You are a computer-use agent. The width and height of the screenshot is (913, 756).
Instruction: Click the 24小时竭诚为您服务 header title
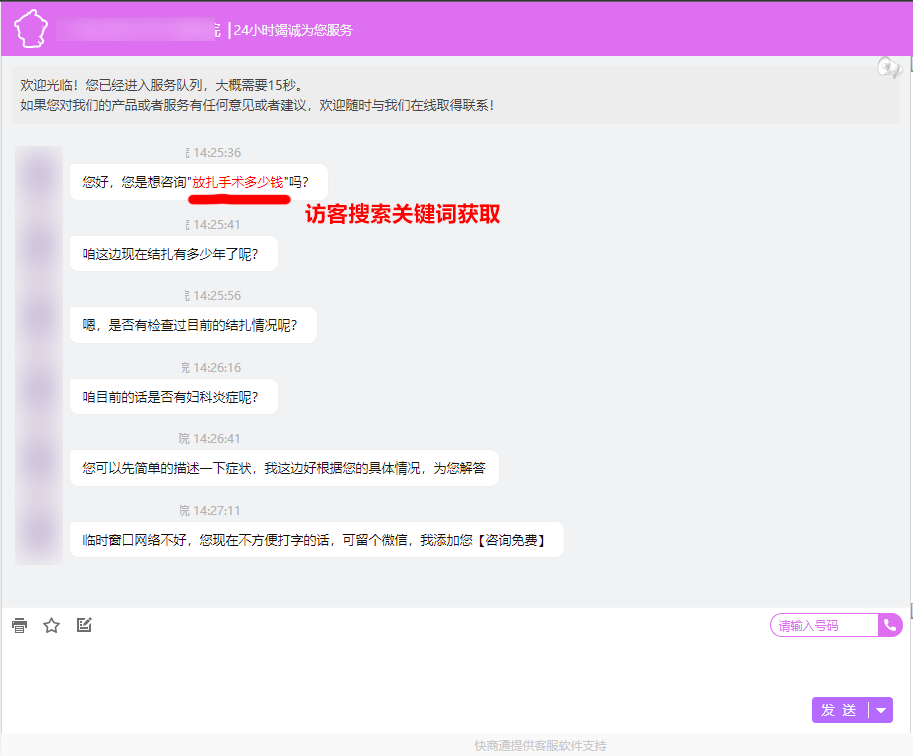tap(292, 30)
